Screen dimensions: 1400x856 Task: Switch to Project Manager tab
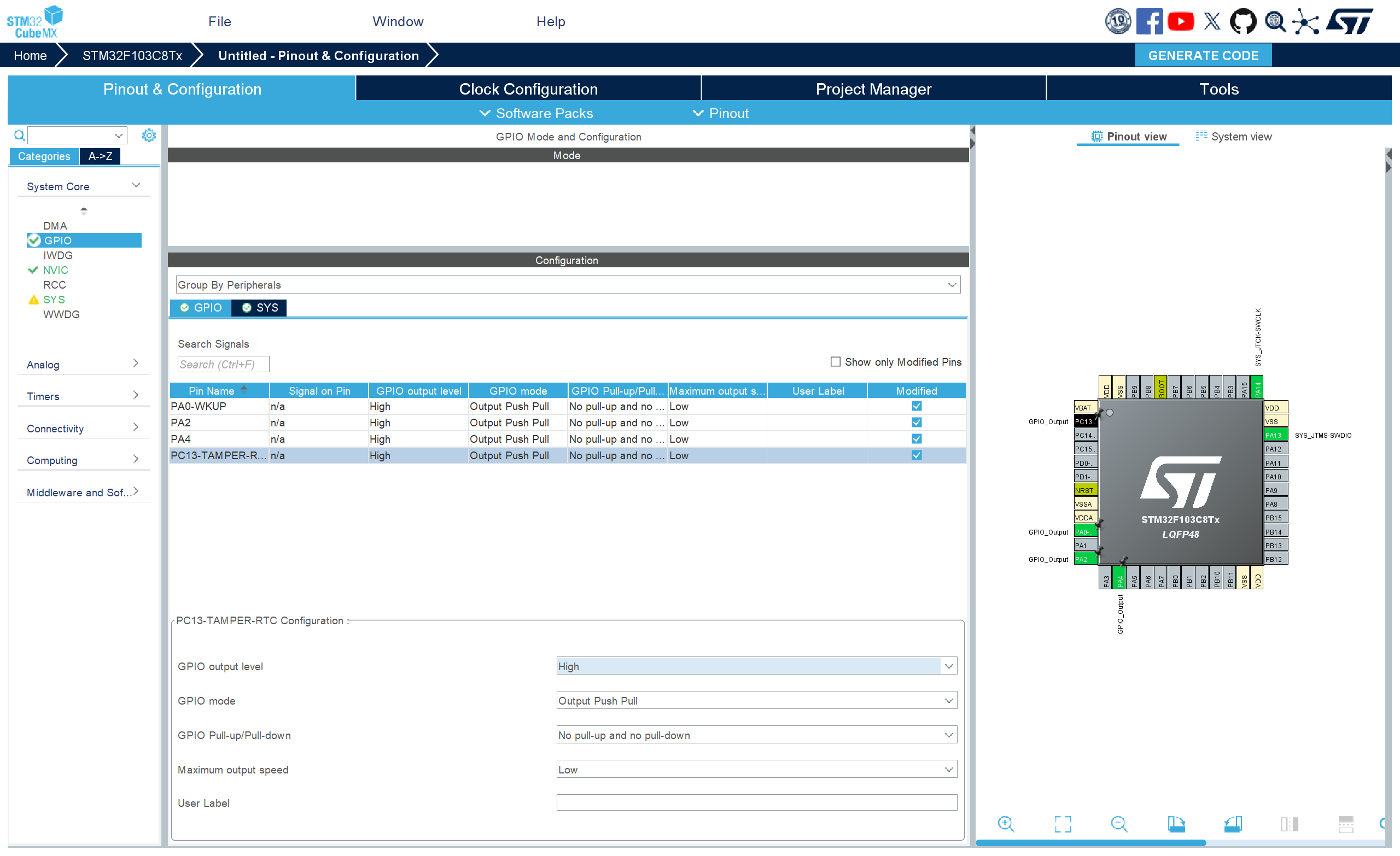tap(873, 89)
